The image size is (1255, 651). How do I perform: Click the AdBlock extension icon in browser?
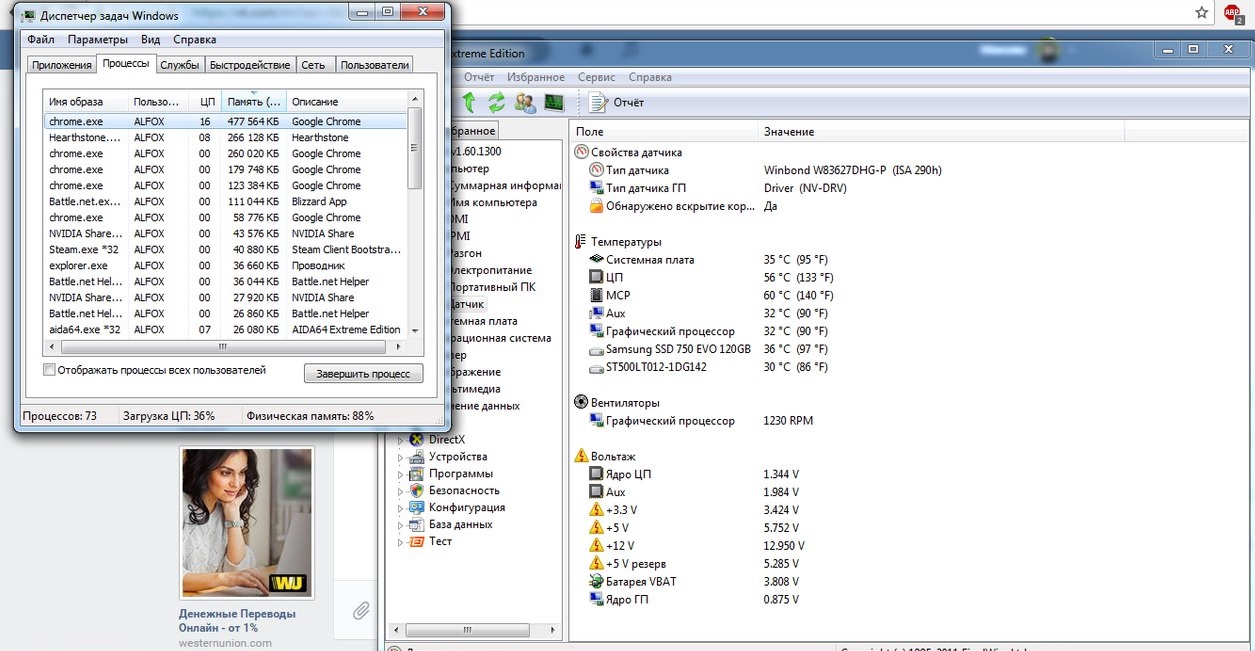click(x=1233, y=13)
